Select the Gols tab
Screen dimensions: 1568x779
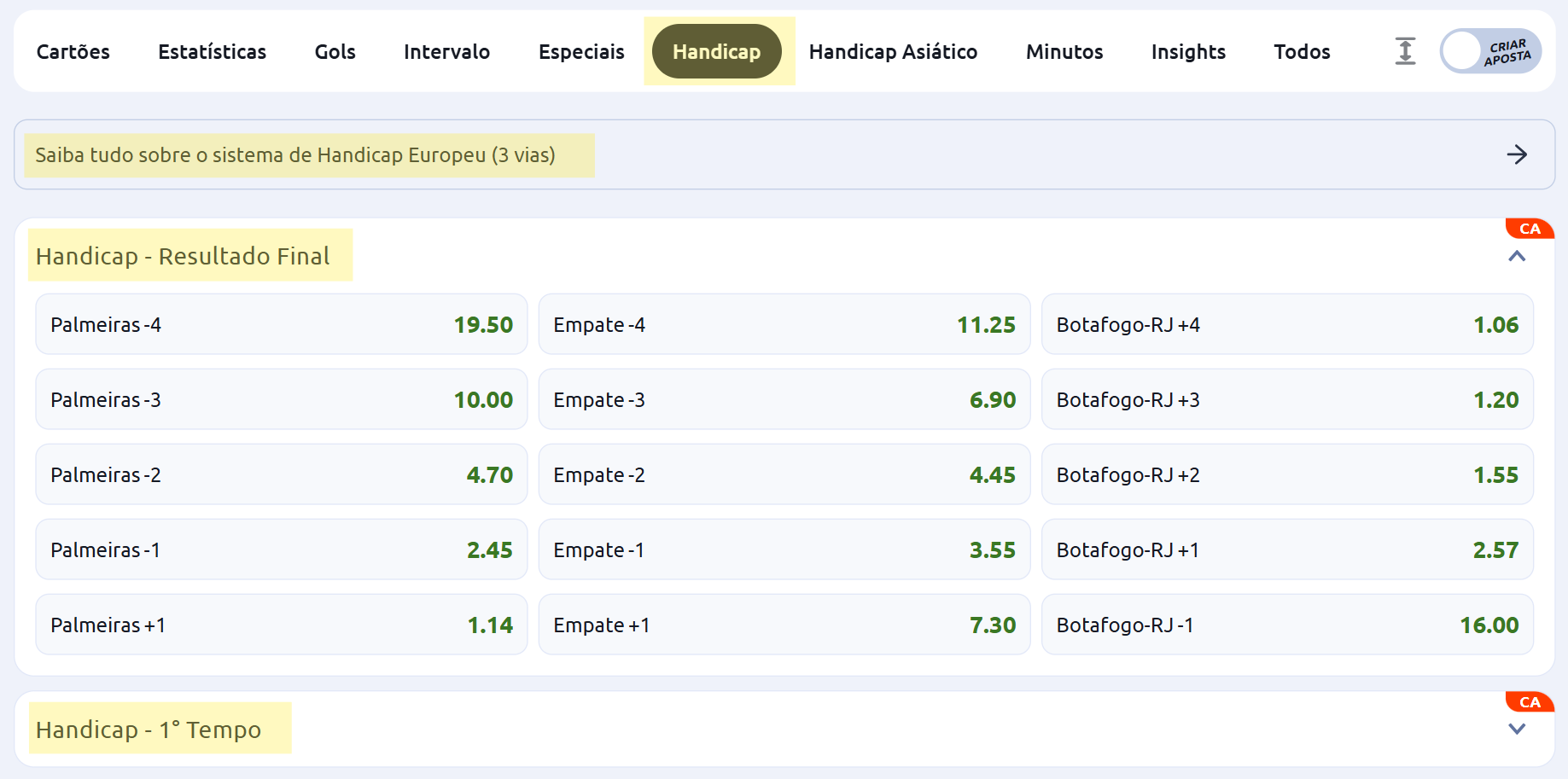point(335,52)
